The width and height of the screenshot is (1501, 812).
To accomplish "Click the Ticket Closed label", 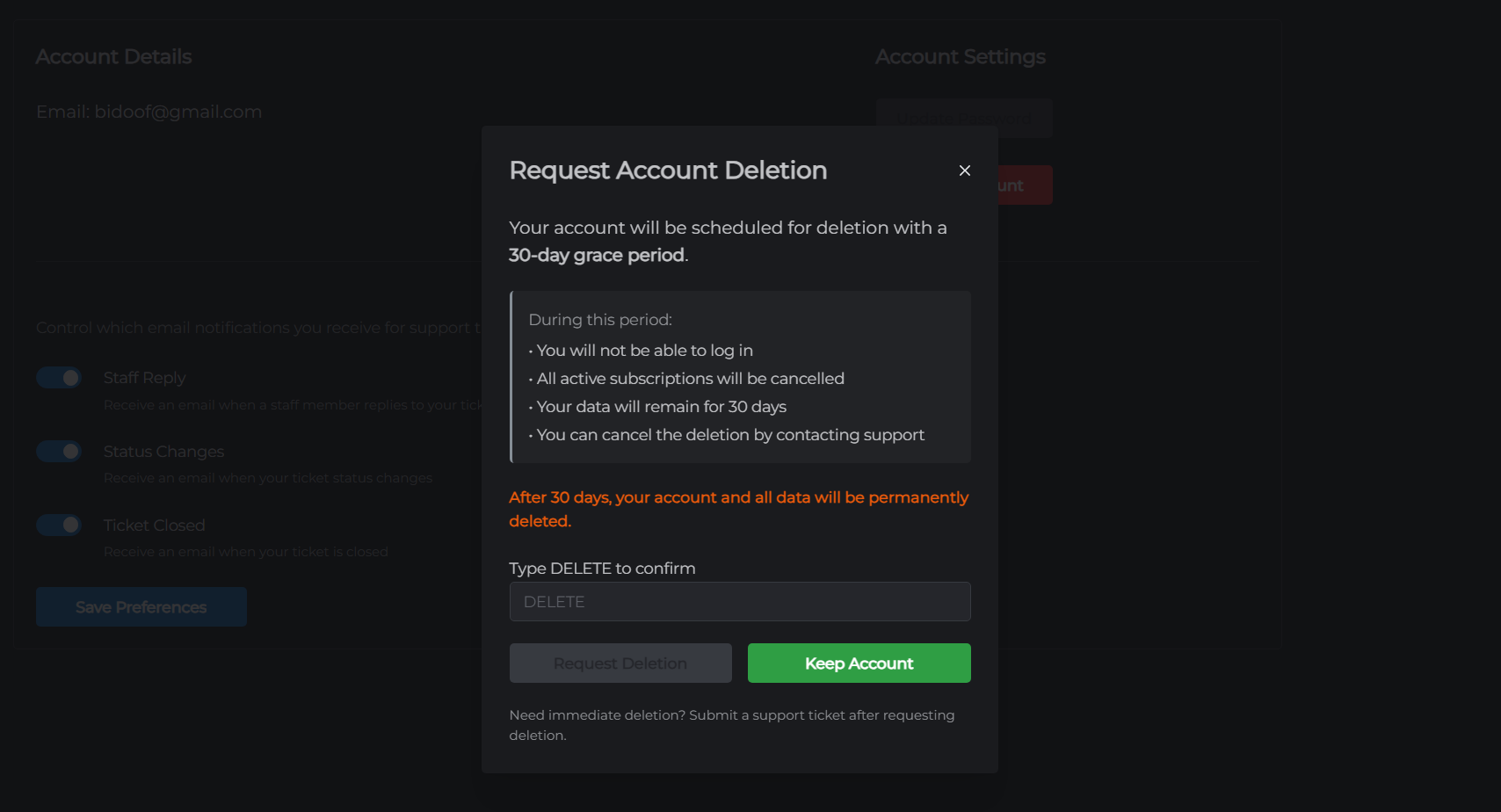I will [x=155, y=526].
